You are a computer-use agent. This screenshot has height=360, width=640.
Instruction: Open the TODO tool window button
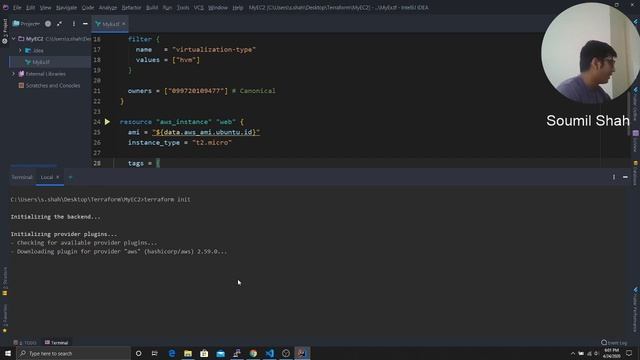coord(25,342)
